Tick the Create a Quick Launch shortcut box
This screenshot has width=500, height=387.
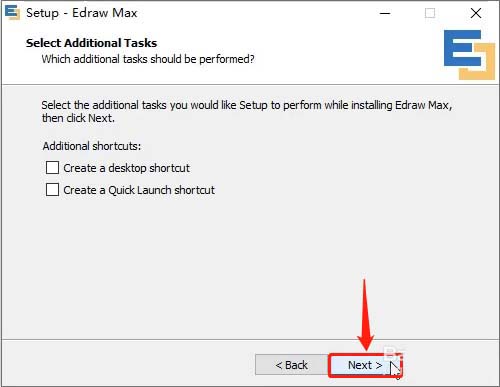coord(52,190)
